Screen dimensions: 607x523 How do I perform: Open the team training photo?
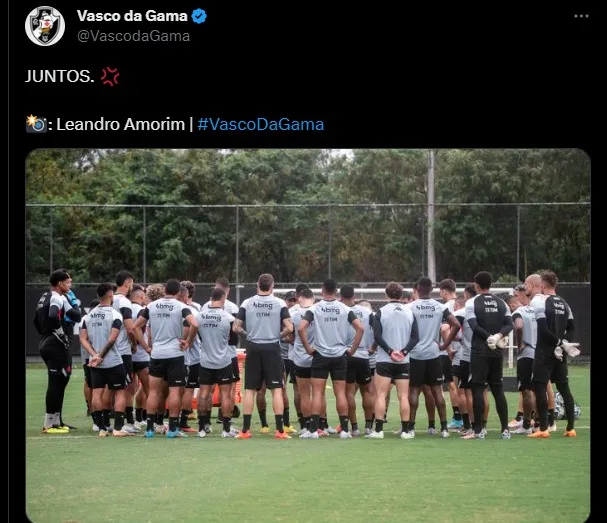tap(308, 336)
